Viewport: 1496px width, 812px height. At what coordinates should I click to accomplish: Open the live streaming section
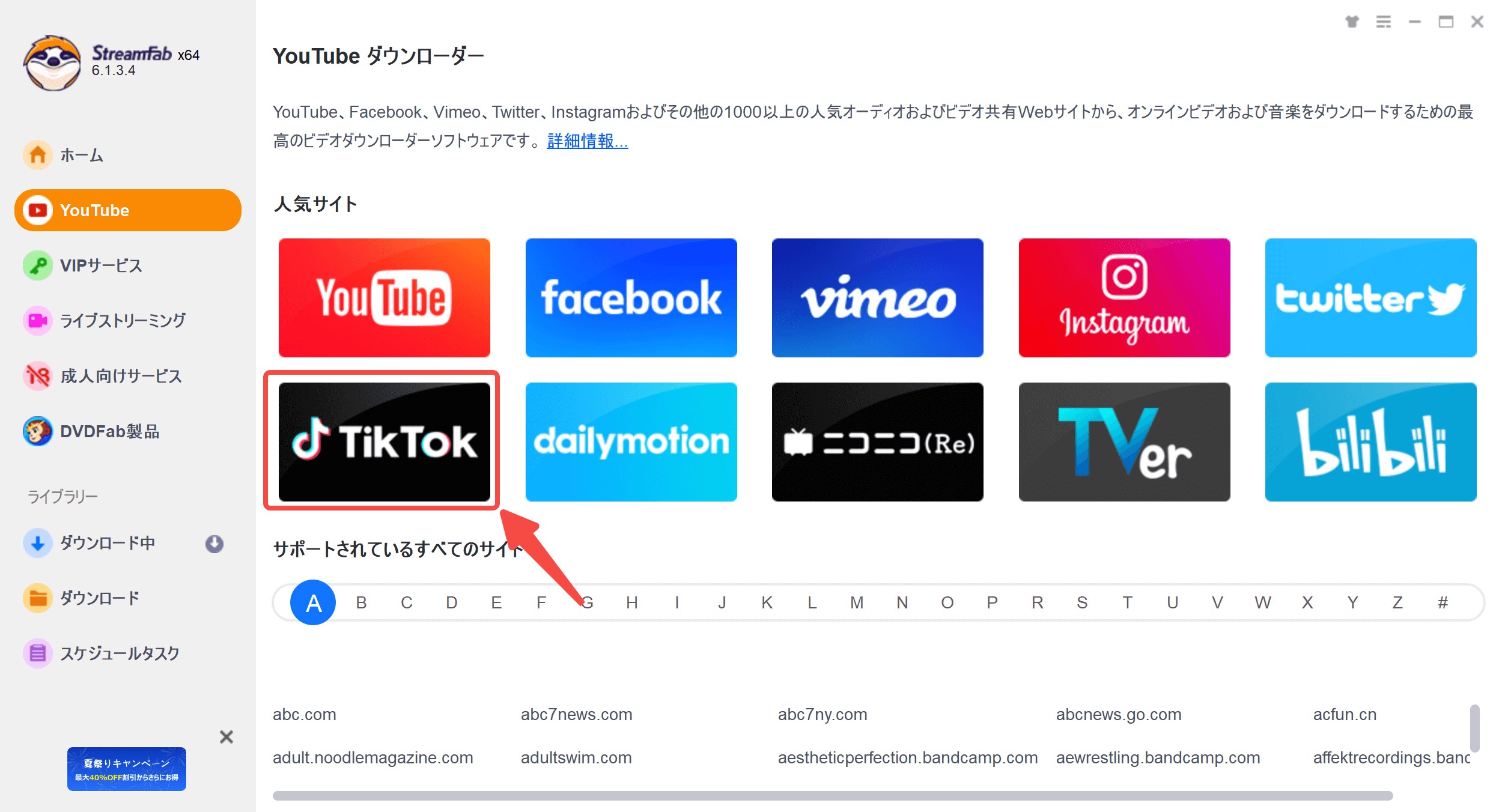pyautogui.click(x=127, y=321)
